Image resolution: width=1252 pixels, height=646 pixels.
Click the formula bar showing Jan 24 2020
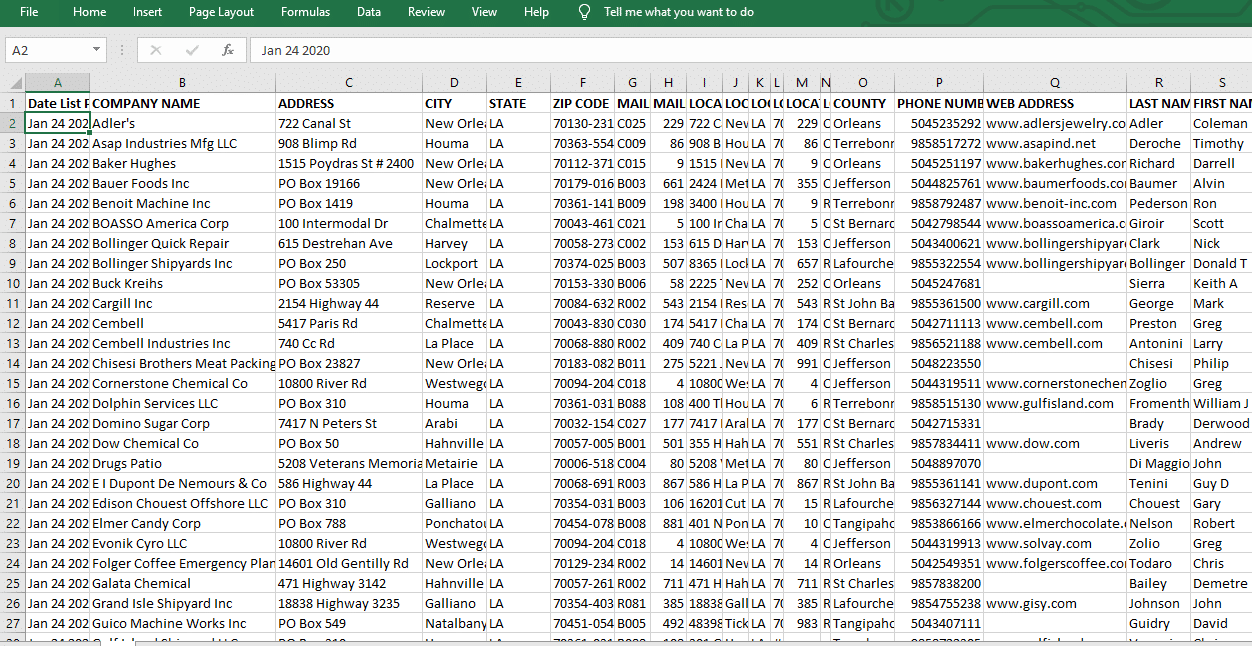click(750, 50)
